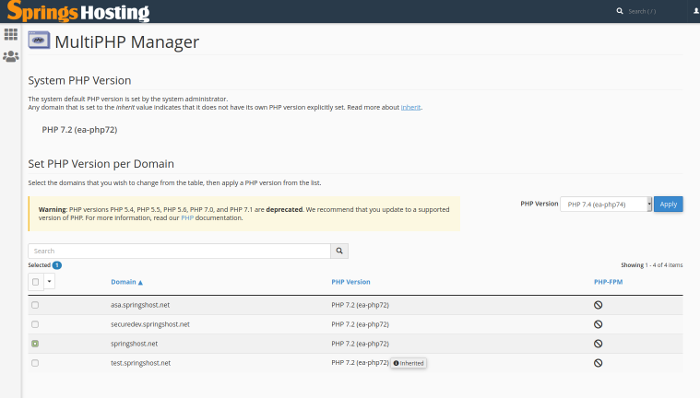Open the PHP Version dropdown
This screenshot has height=398, width=700.
606,204
